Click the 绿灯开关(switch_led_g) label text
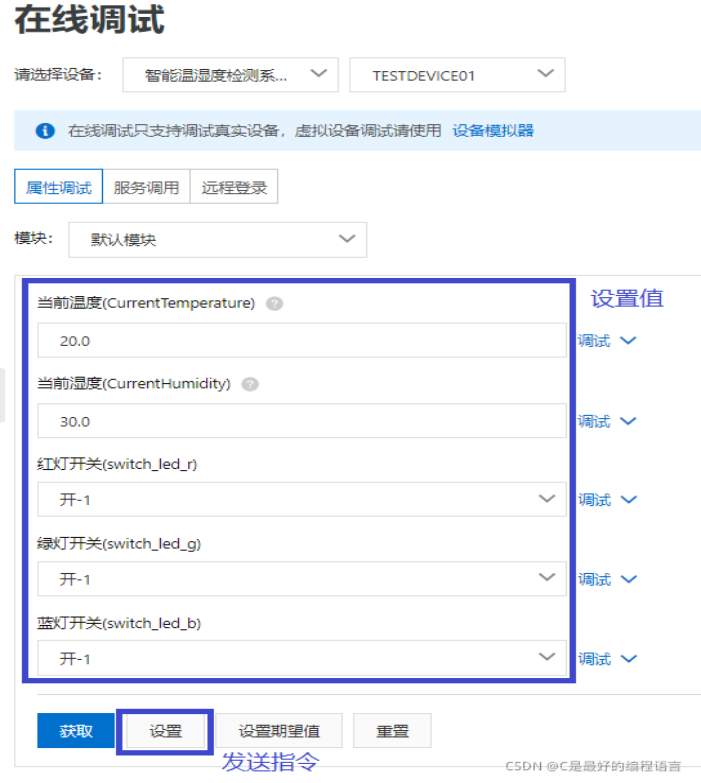701x783 pixels. [119, 543]
